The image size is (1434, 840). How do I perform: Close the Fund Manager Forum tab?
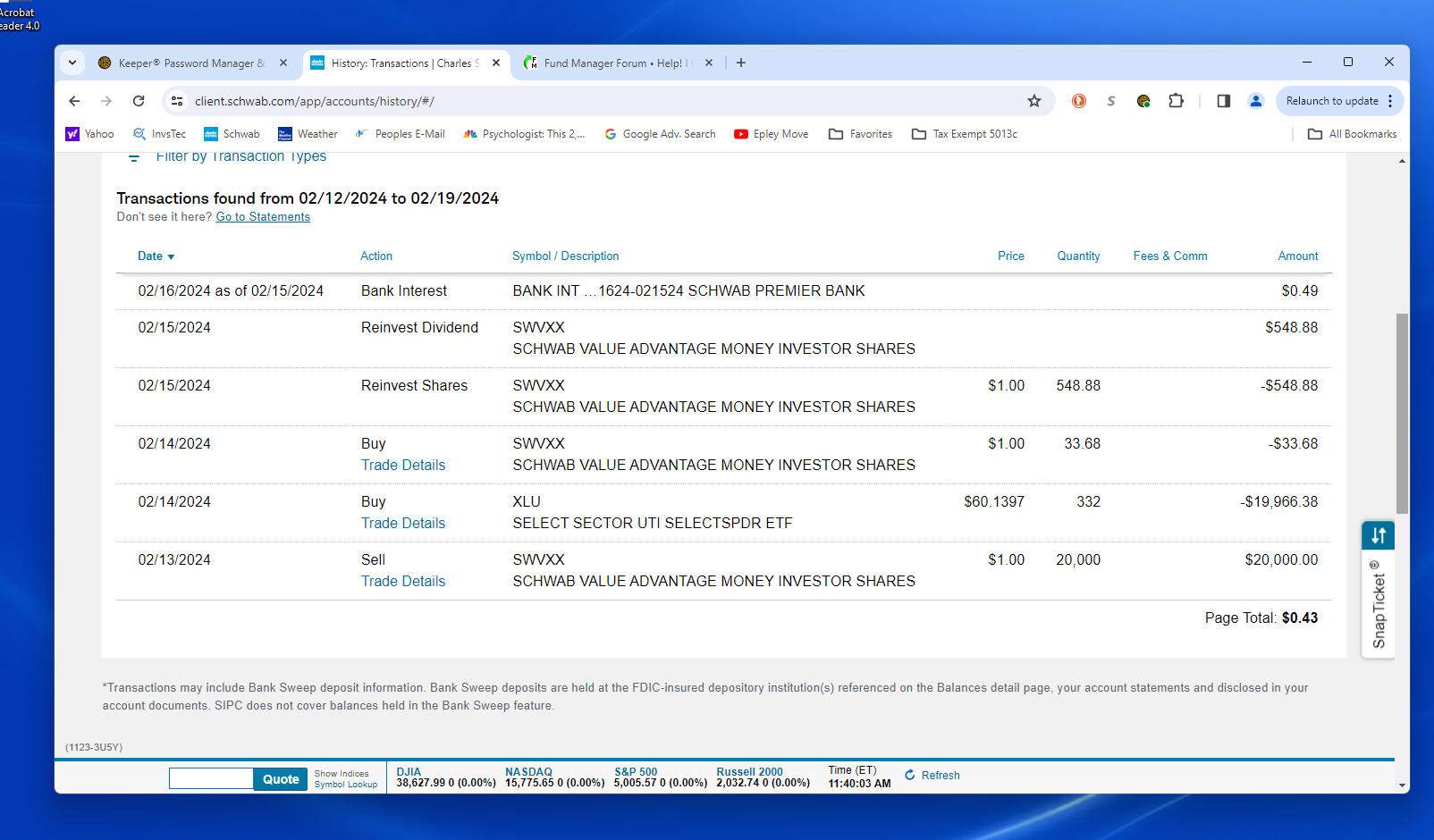(709, 63)
